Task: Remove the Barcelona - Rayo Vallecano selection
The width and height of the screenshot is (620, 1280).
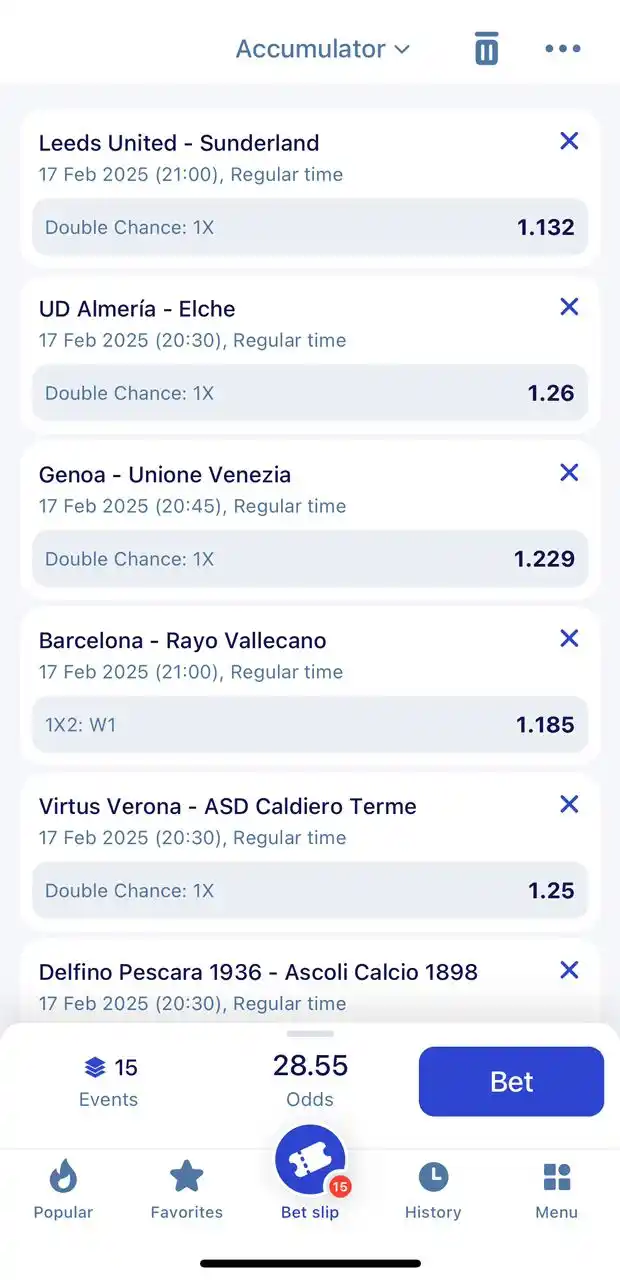Action: [x=569, y=639]
